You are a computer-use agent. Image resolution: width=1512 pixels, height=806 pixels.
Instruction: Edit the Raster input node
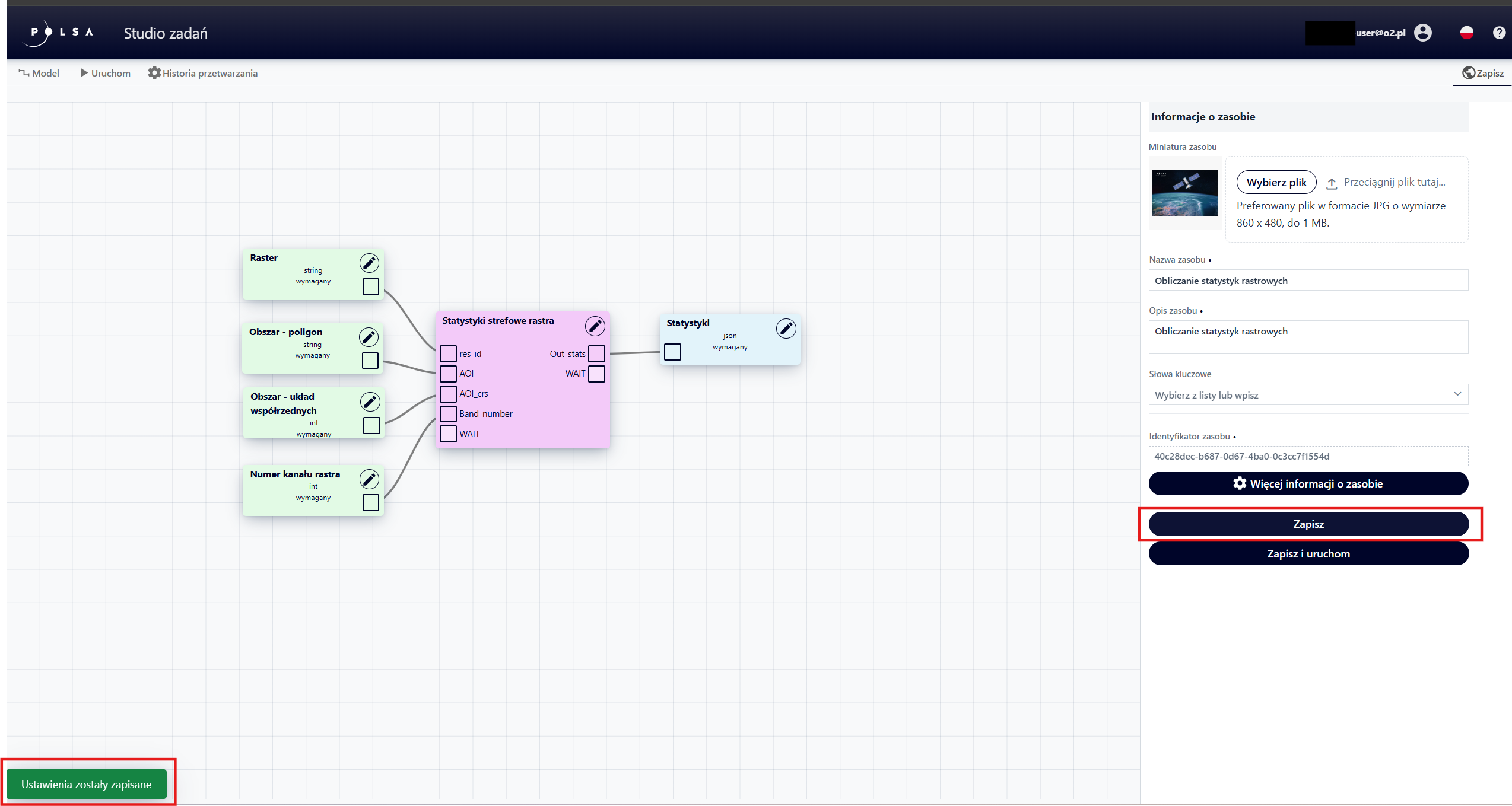pos(369,263)
